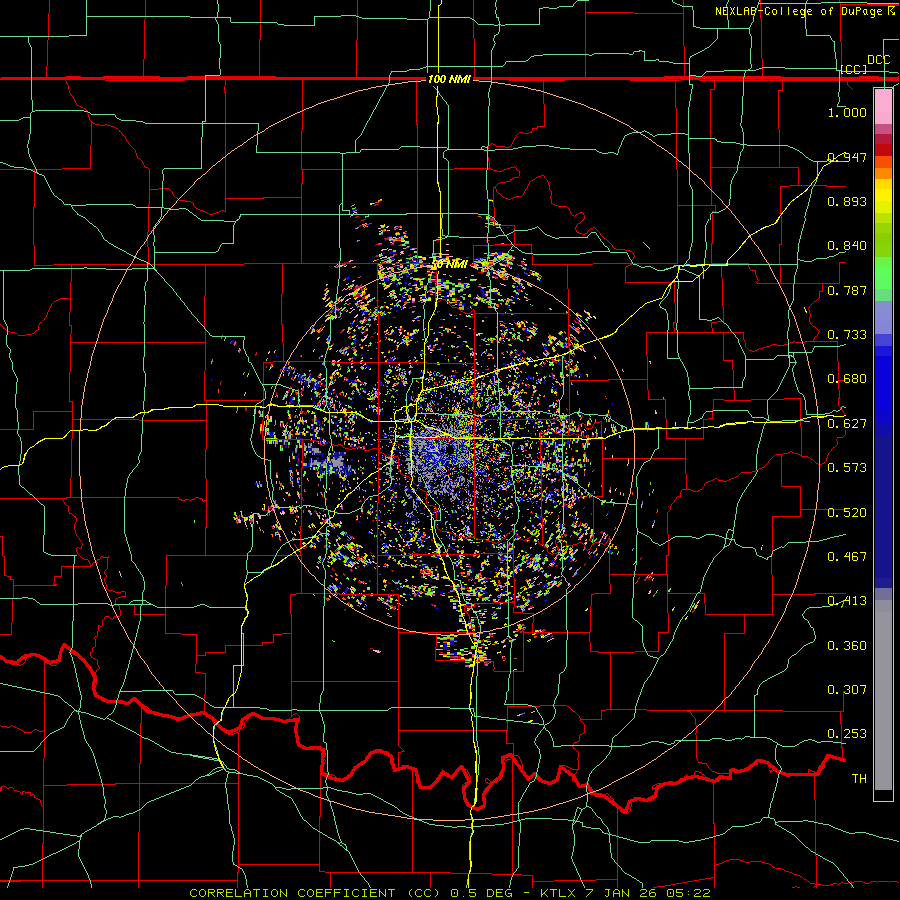The height and width of the screenshot is (900, 900).
Task: Select the 0.787 scale value
Action: tap(847, 290)
